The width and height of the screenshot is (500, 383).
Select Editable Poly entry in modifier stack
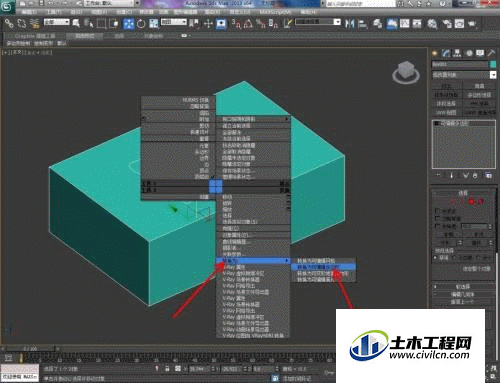point(464,123)
